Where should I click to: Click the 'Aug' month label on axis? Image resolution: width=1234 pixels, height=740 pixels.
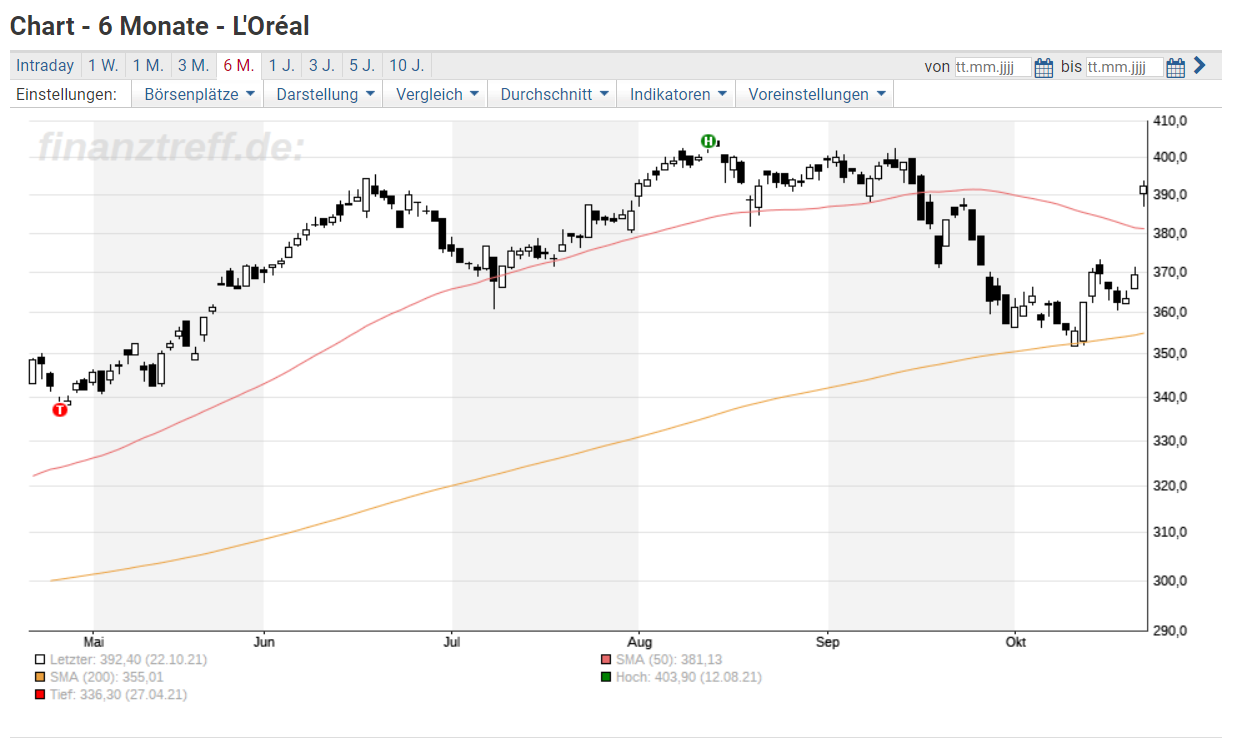[639, 641]
